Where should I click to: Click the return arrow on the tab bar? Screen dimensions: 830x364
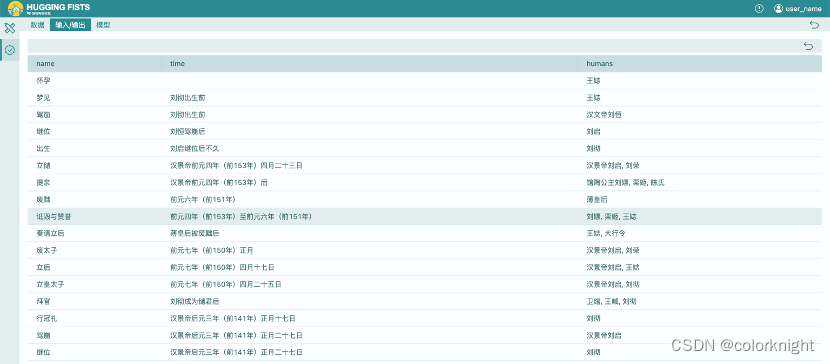point(814,24)
